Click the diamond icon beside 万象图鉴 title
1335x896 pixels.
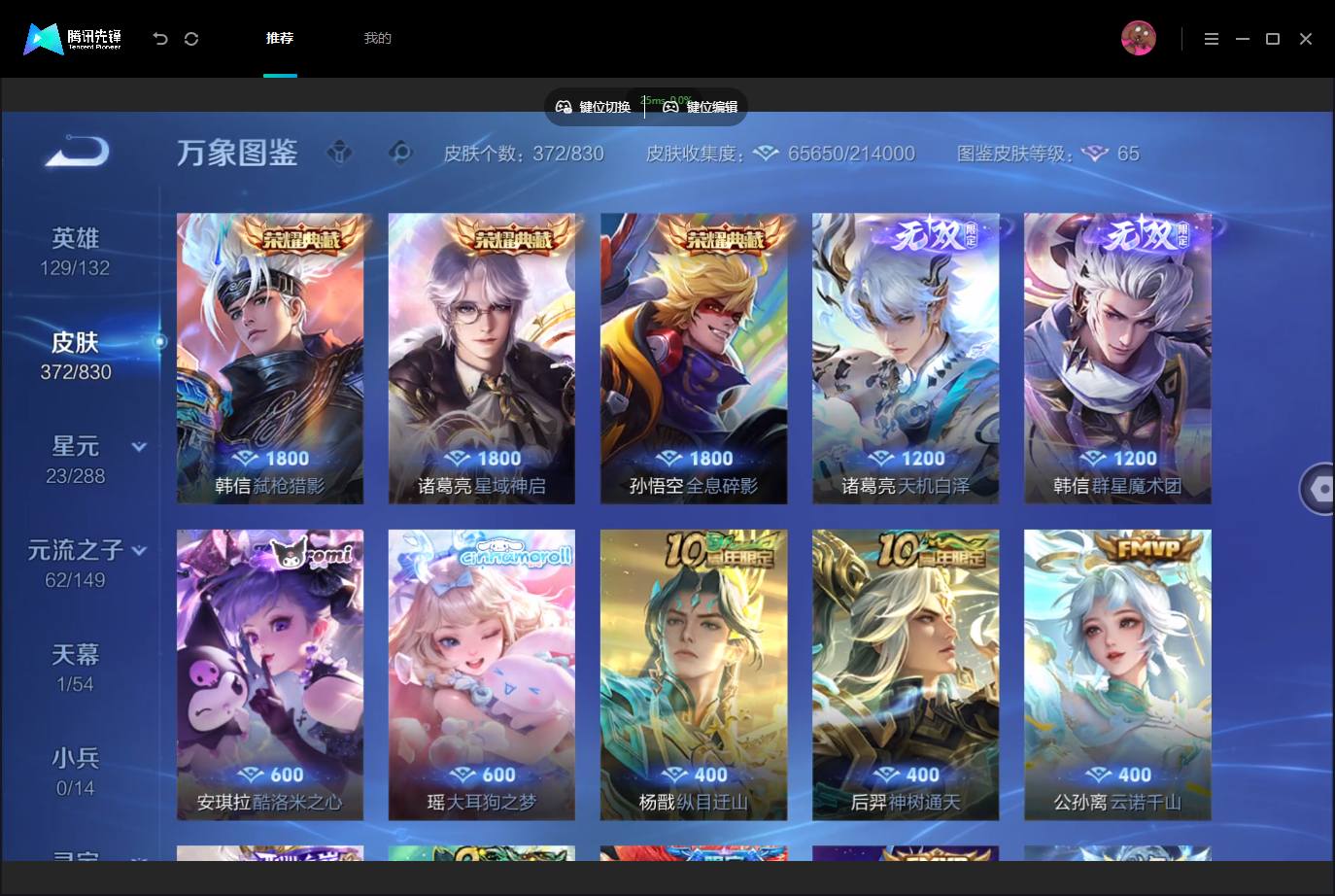tap(339, 153)
